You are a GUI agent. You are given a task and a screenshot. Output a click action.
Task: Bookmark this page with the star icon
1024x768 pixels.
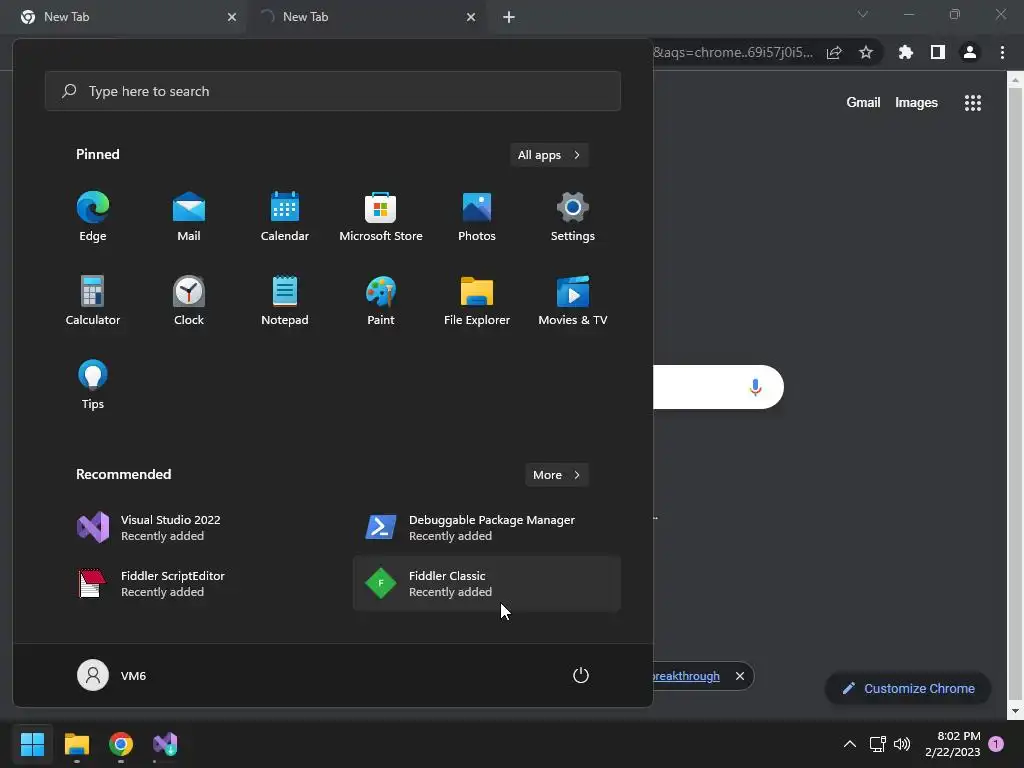[866, 52]
